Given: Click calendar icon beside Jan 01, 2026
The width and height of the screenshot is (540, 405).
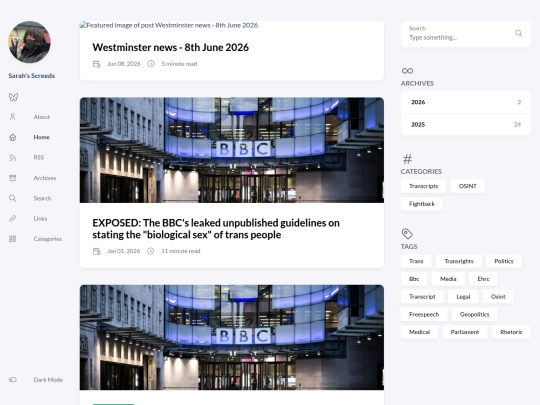Looking at the screenshot, I should [97, 251].
